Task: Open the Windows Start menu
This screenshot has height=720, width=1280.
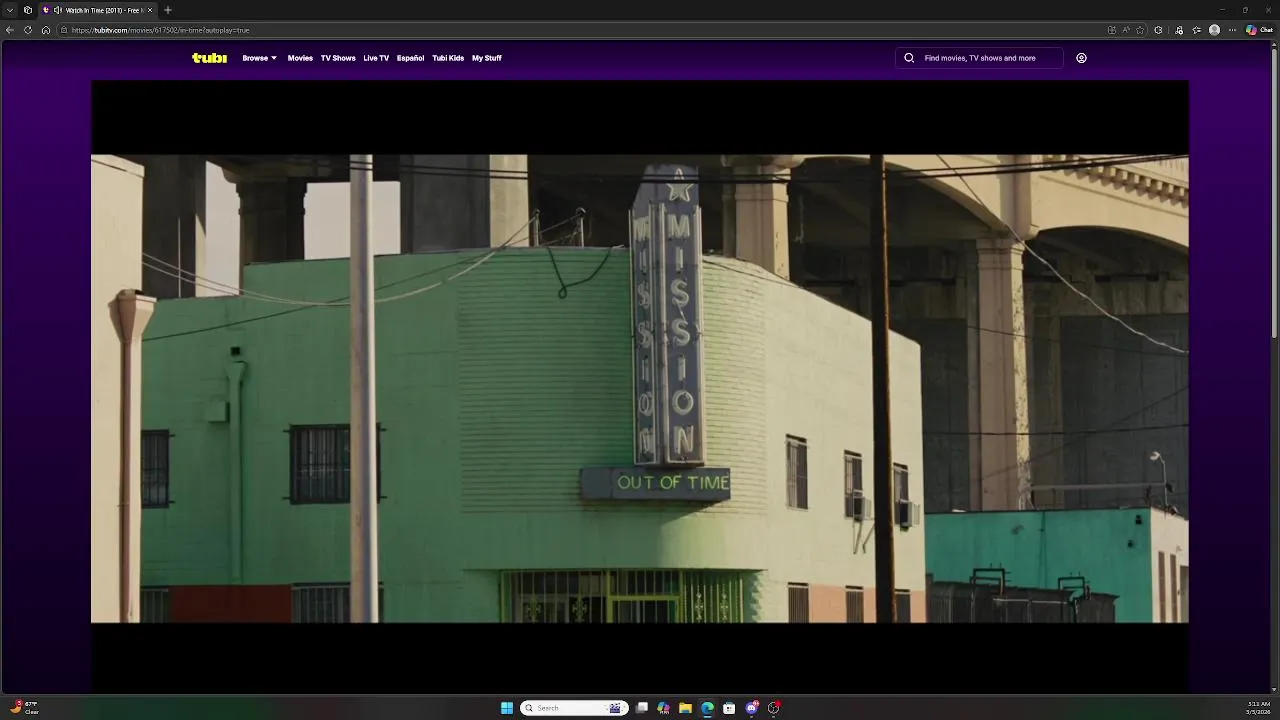Action: (507, 708)
